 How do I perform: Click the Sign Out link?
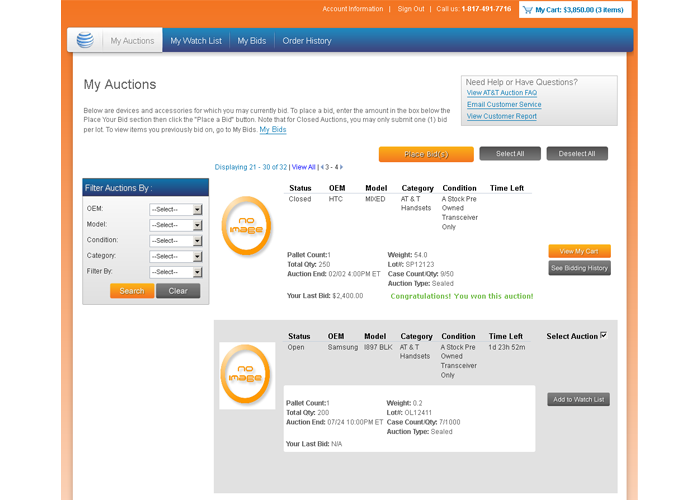tap(411, 9)
